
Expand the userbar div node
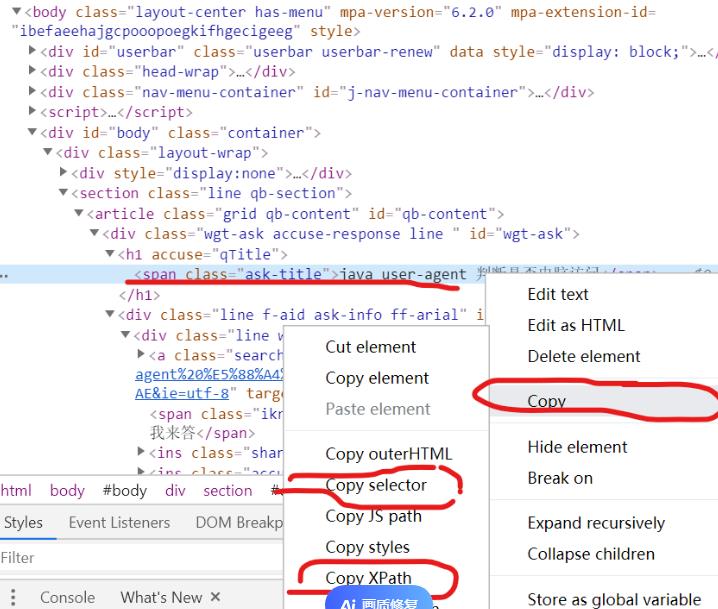point(32,49)
